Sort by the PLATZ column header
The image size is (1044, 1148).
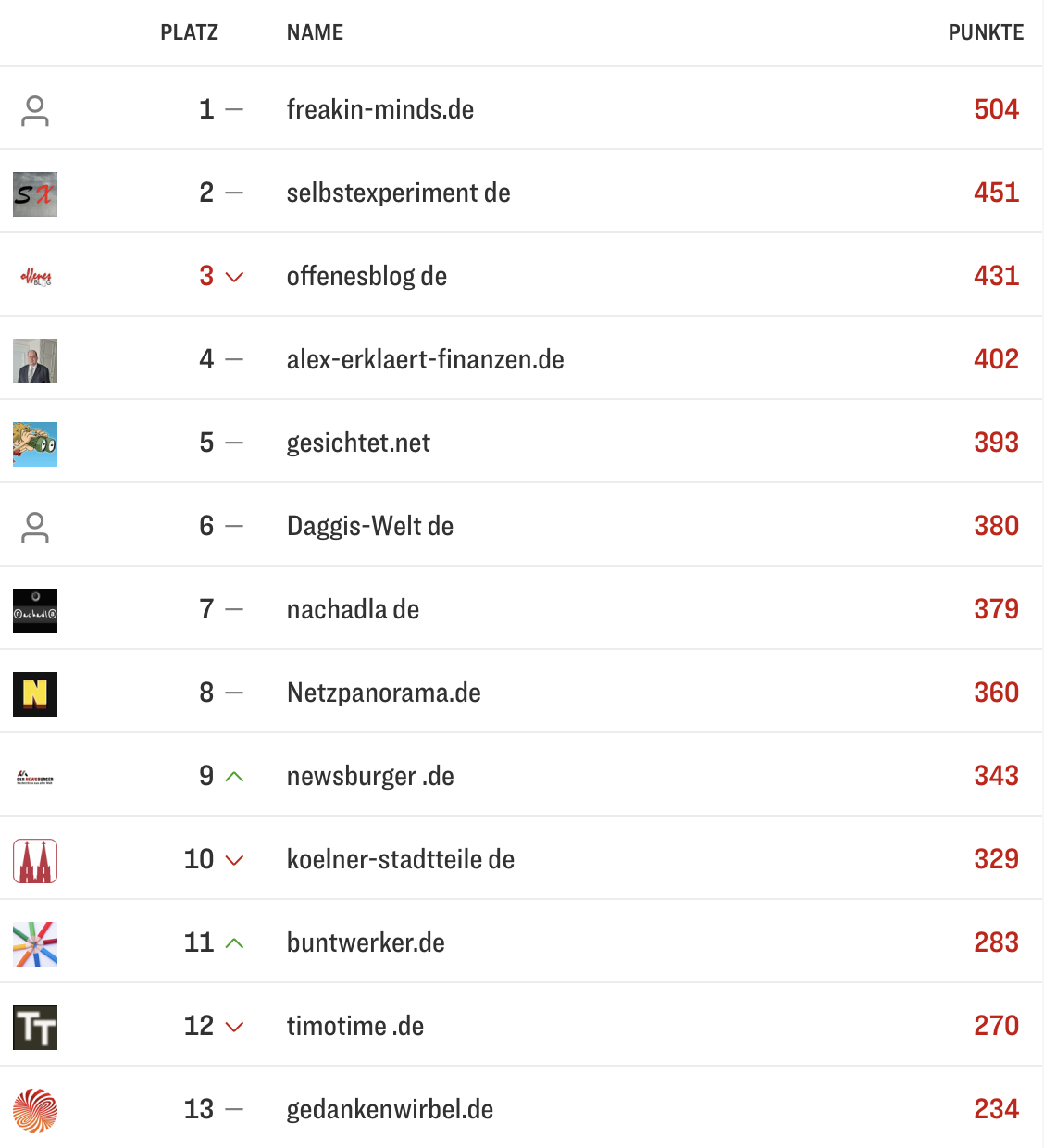pyautogui.click(x=189, y=33)
